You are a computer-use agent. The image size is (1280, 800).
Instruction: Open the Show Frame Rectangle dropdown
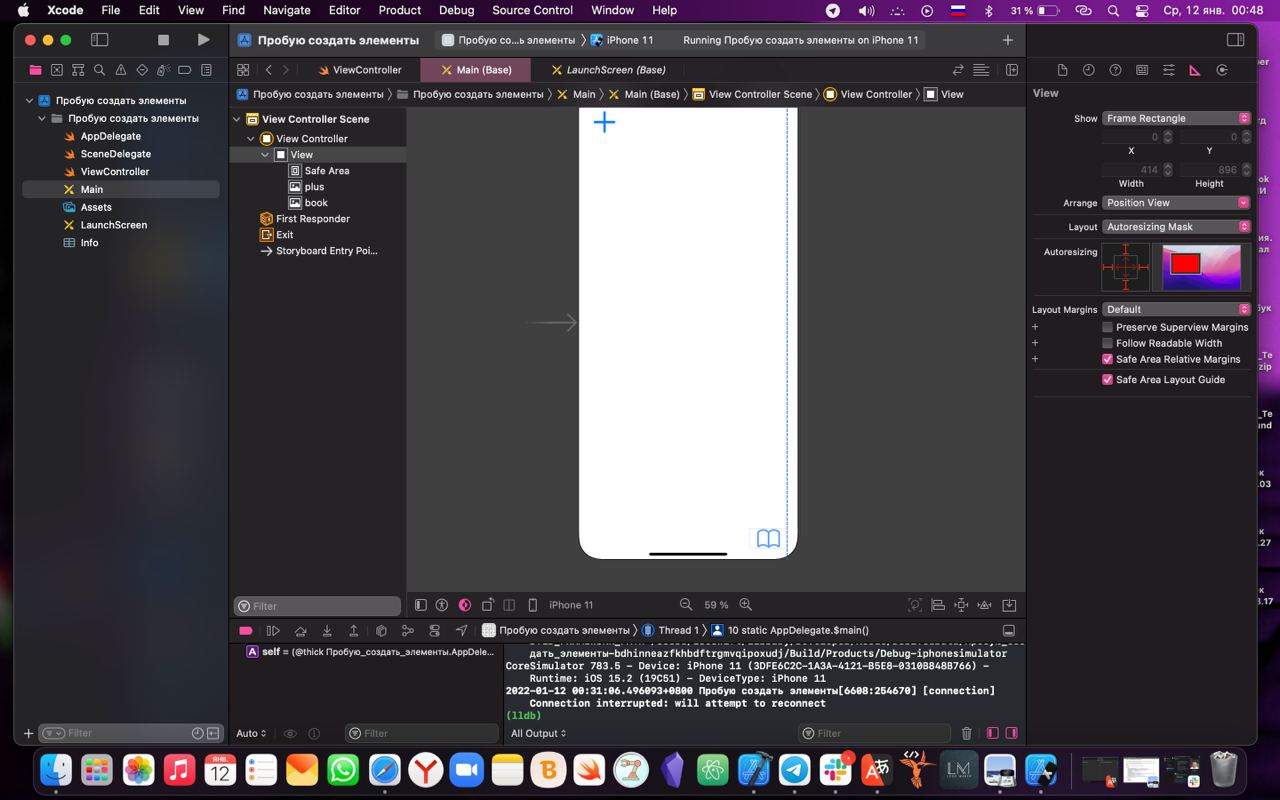(1177, 118)
